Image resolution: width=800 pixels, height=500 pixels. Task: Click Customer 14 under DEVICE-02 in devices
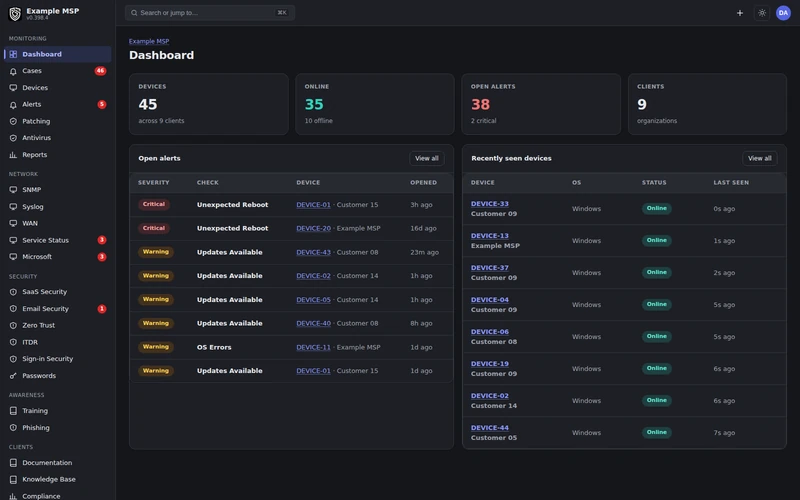point(493,406)
